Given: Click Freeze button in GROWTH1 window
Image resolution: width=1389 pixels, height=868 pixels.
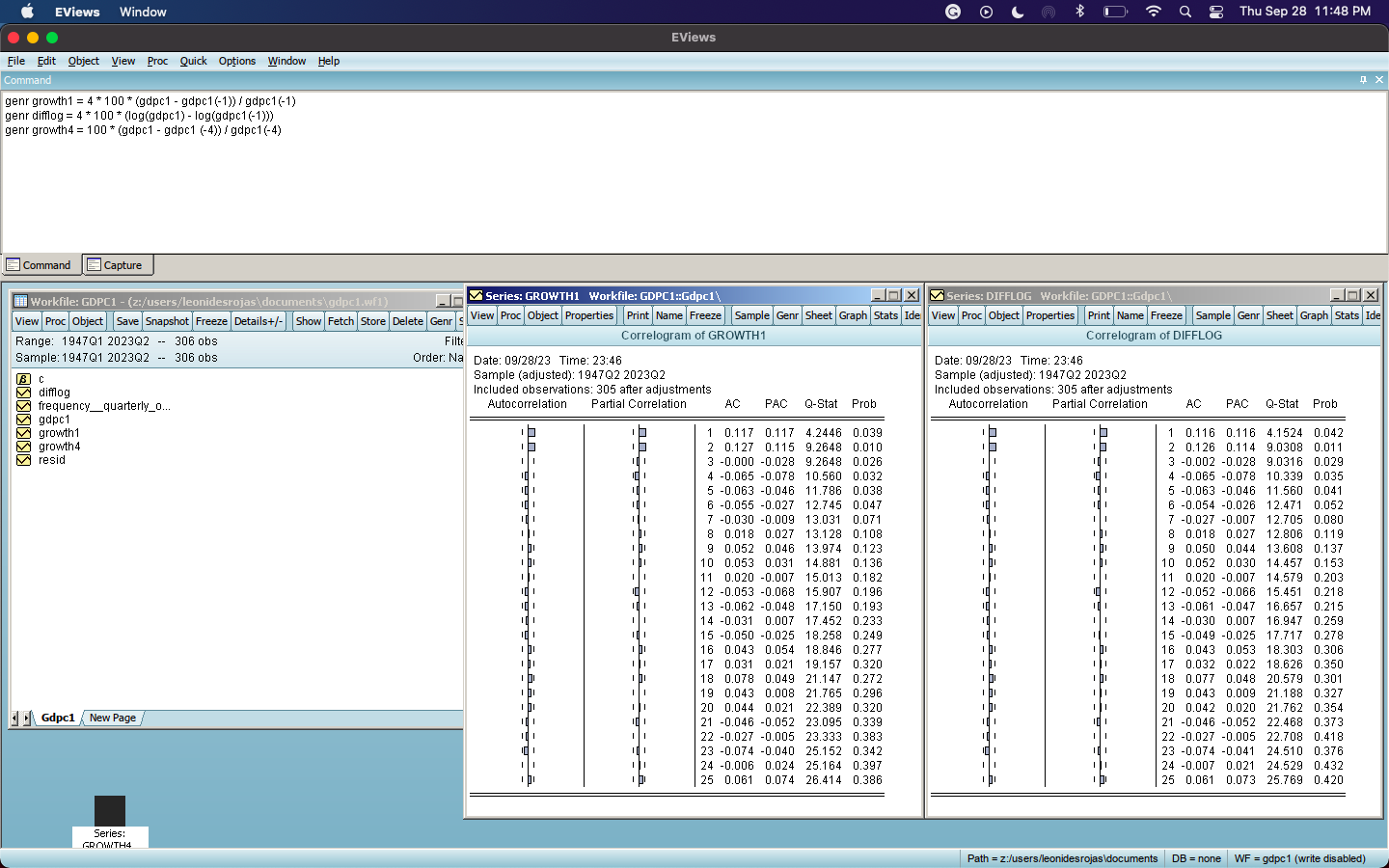Looking at the screenshot, I should click(705, 315).
